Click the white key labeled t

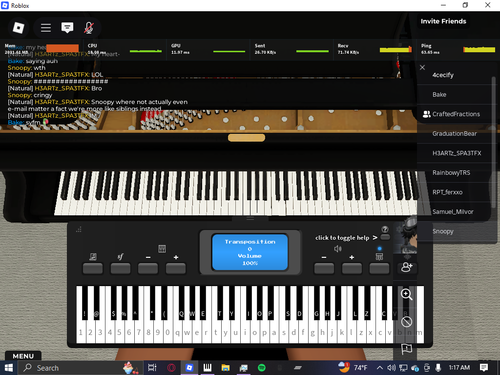coord(216,332)
